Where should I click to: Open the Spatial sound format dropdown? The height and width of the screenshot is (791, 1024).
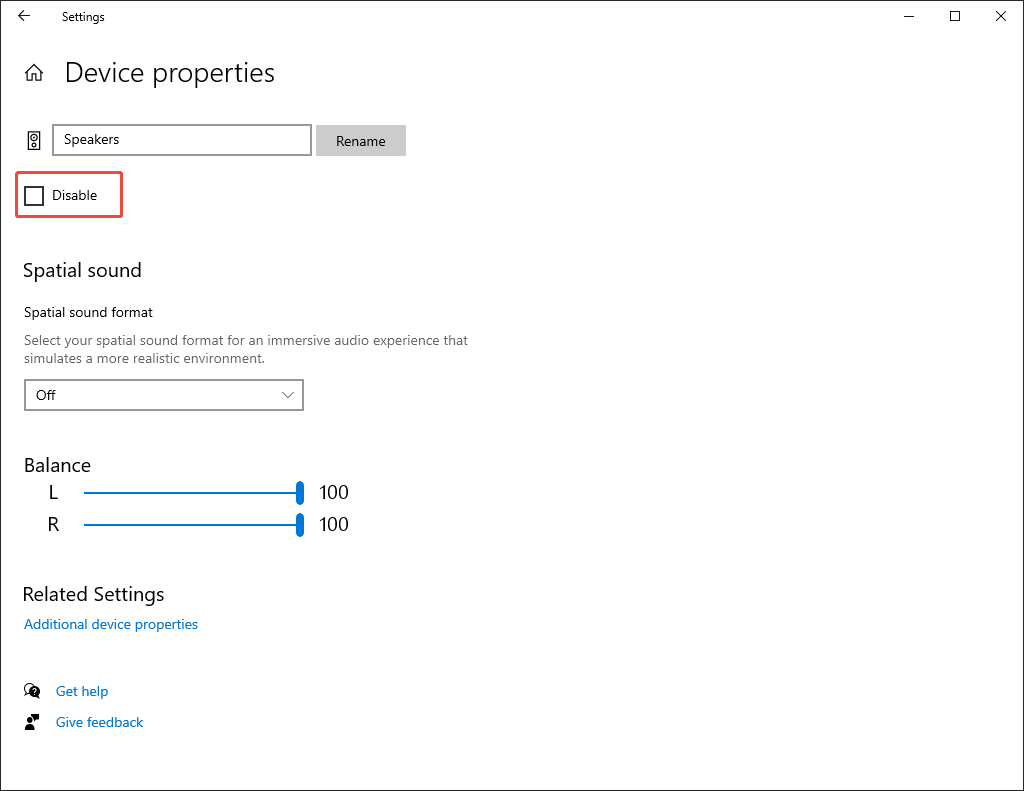(x=163, y=395)
